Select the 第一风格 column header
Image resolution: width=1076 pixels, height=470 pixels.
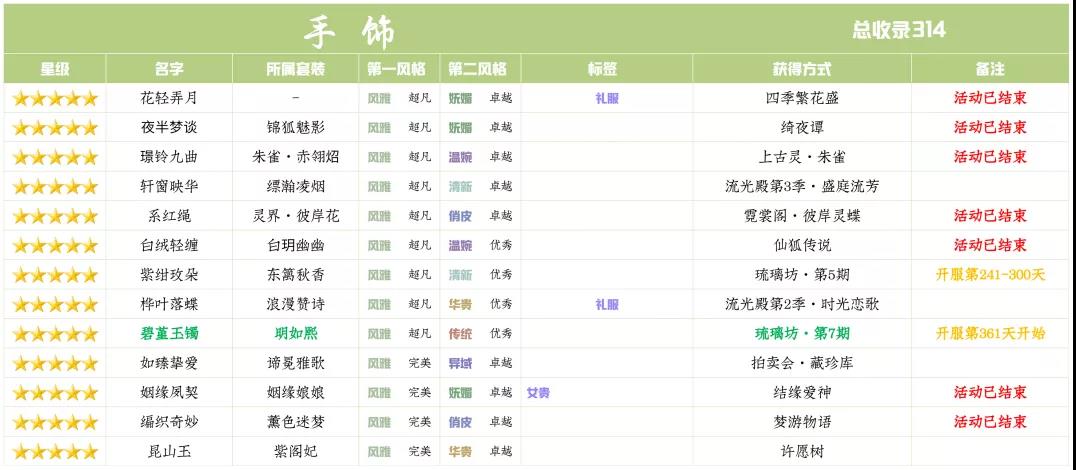[x=397, y=69]
